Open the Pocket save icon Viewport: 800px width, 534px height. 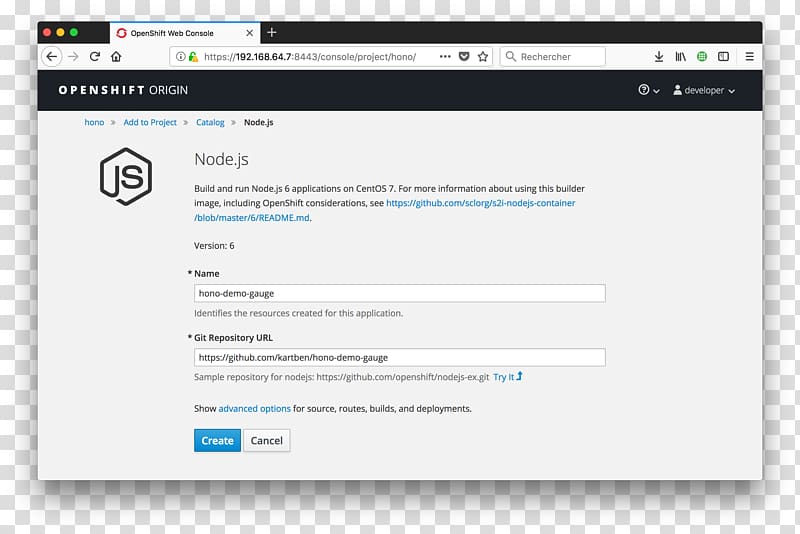pos(464,57)
